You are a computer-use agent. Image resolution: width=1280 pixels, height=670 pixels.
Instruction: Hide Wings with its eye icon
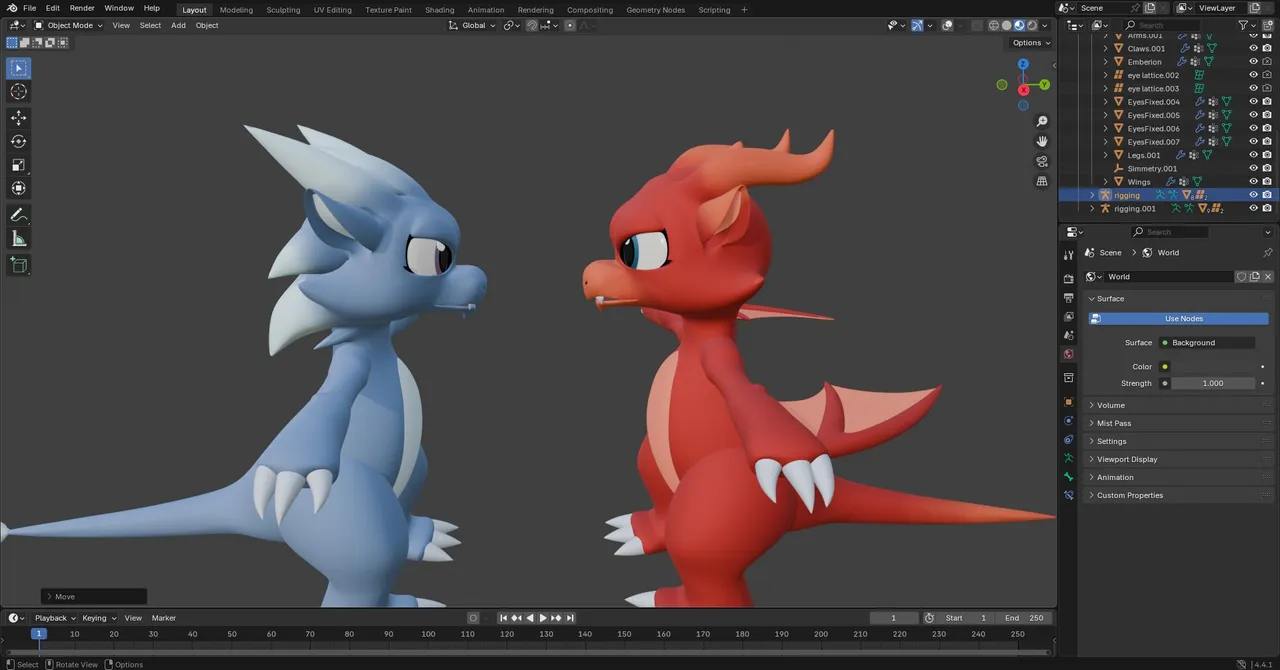(1253, 182)
